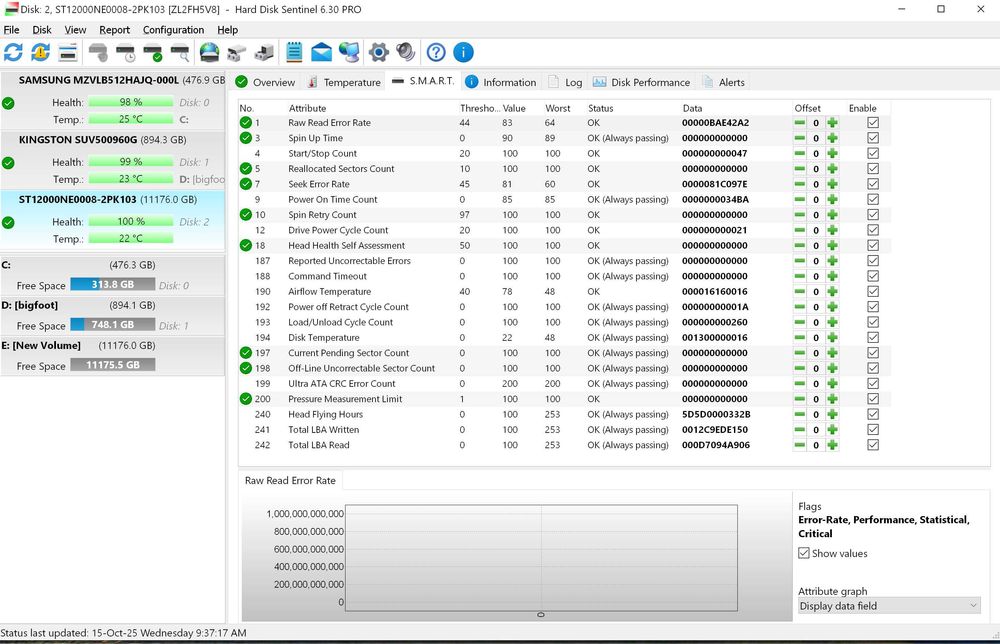This screenshot has height=644, width=1000.
Task: Open the Configuration menu
Action: click(x=173, y=30)
